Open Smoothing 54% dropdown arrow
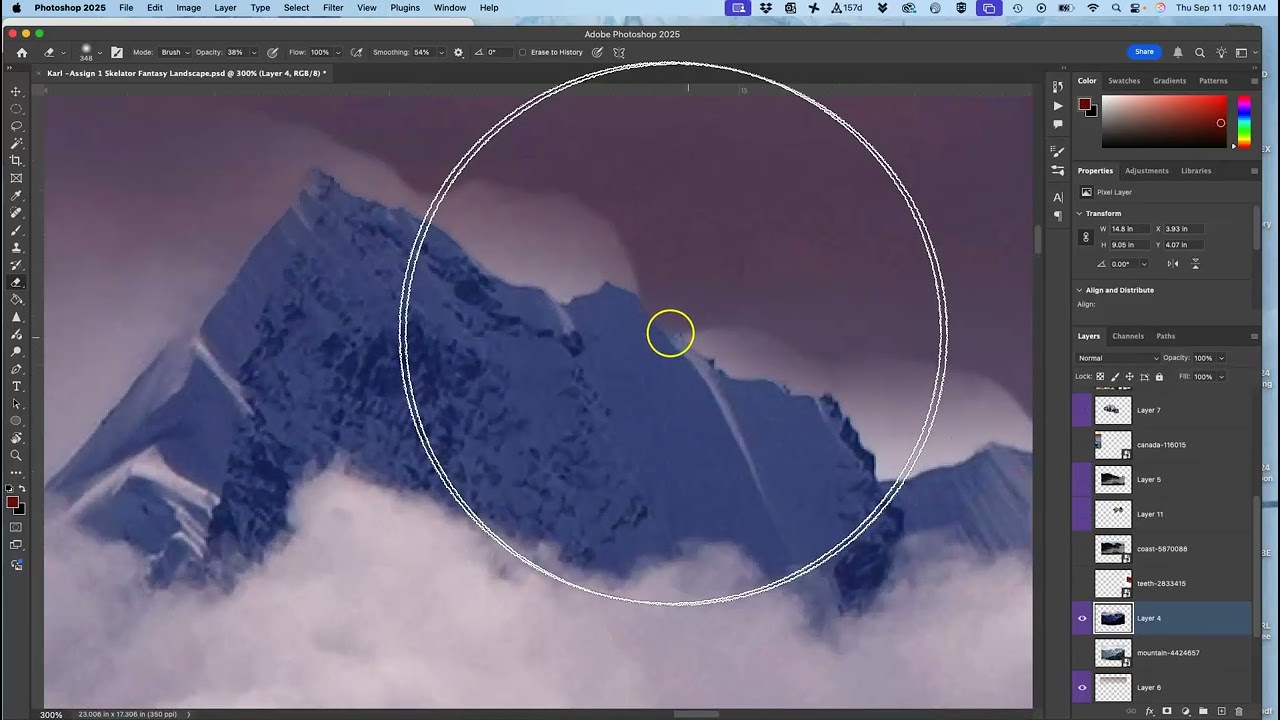1280x720 pixels. pyautogui.click(x=441, y=52)
